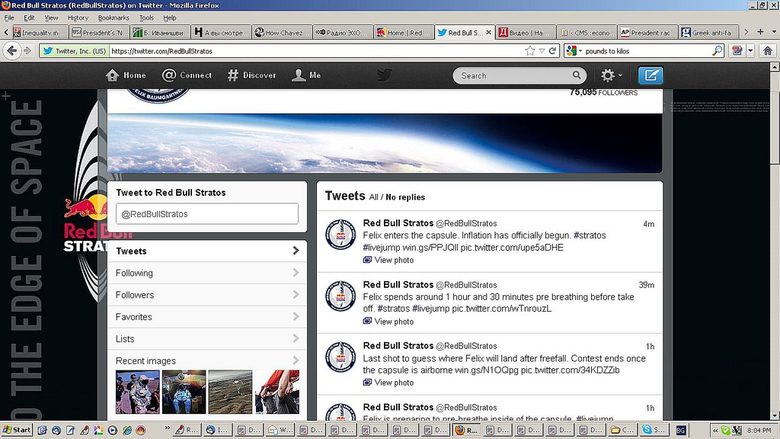Click the Firefox forward arrow
The height and width of the screenshot is (439, 780).
[27, 51]
